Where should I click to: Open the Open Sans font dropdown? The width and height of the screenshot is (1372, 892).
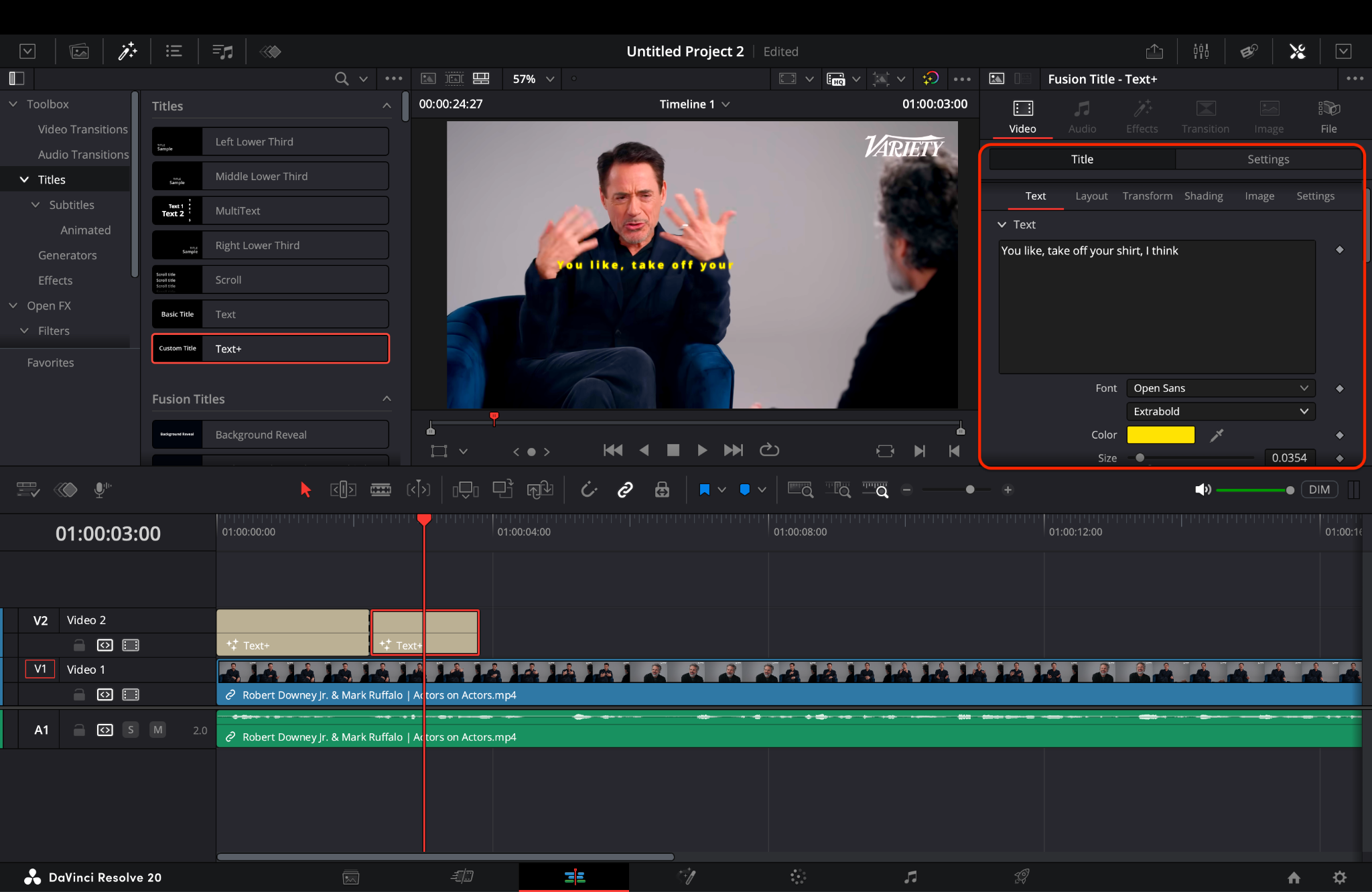(x=1221, y=388)
